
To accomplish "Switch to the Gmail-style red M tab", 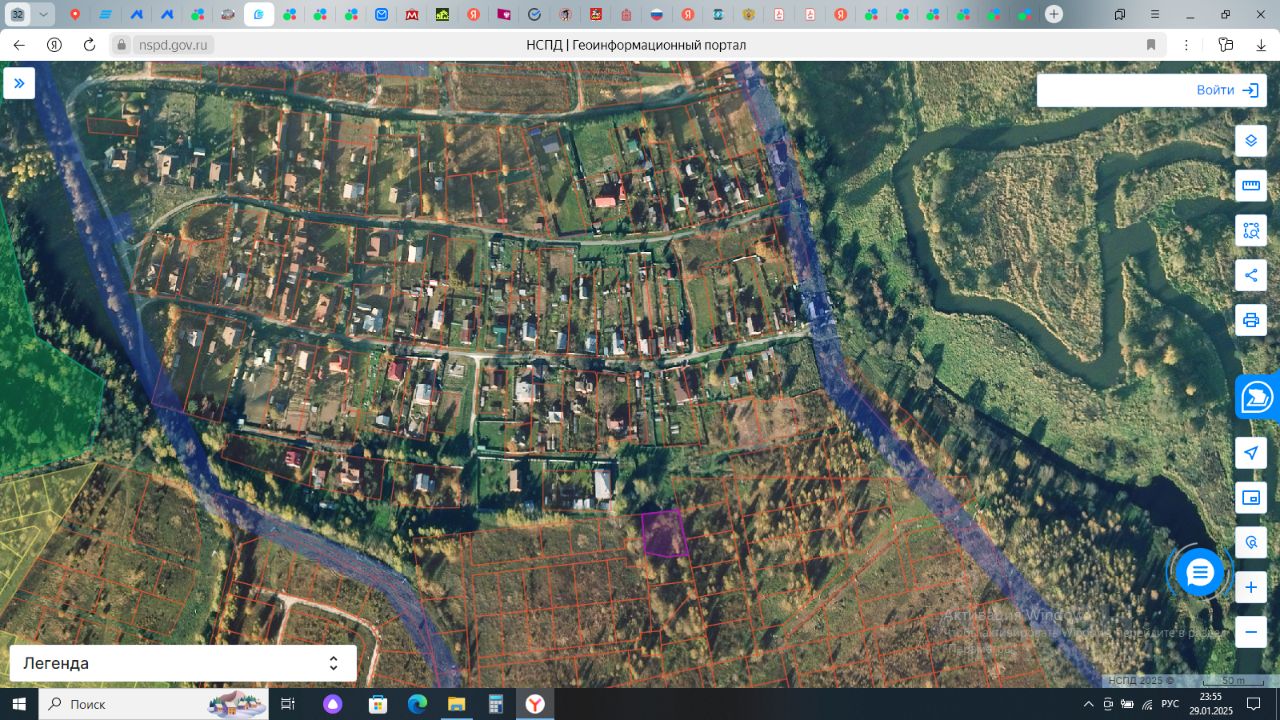I will (412, 15).
